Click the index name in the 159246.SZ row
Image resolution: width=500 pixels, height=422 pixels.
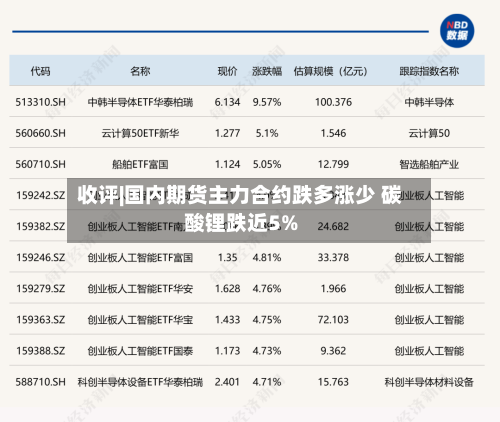(x=429, y=258)
